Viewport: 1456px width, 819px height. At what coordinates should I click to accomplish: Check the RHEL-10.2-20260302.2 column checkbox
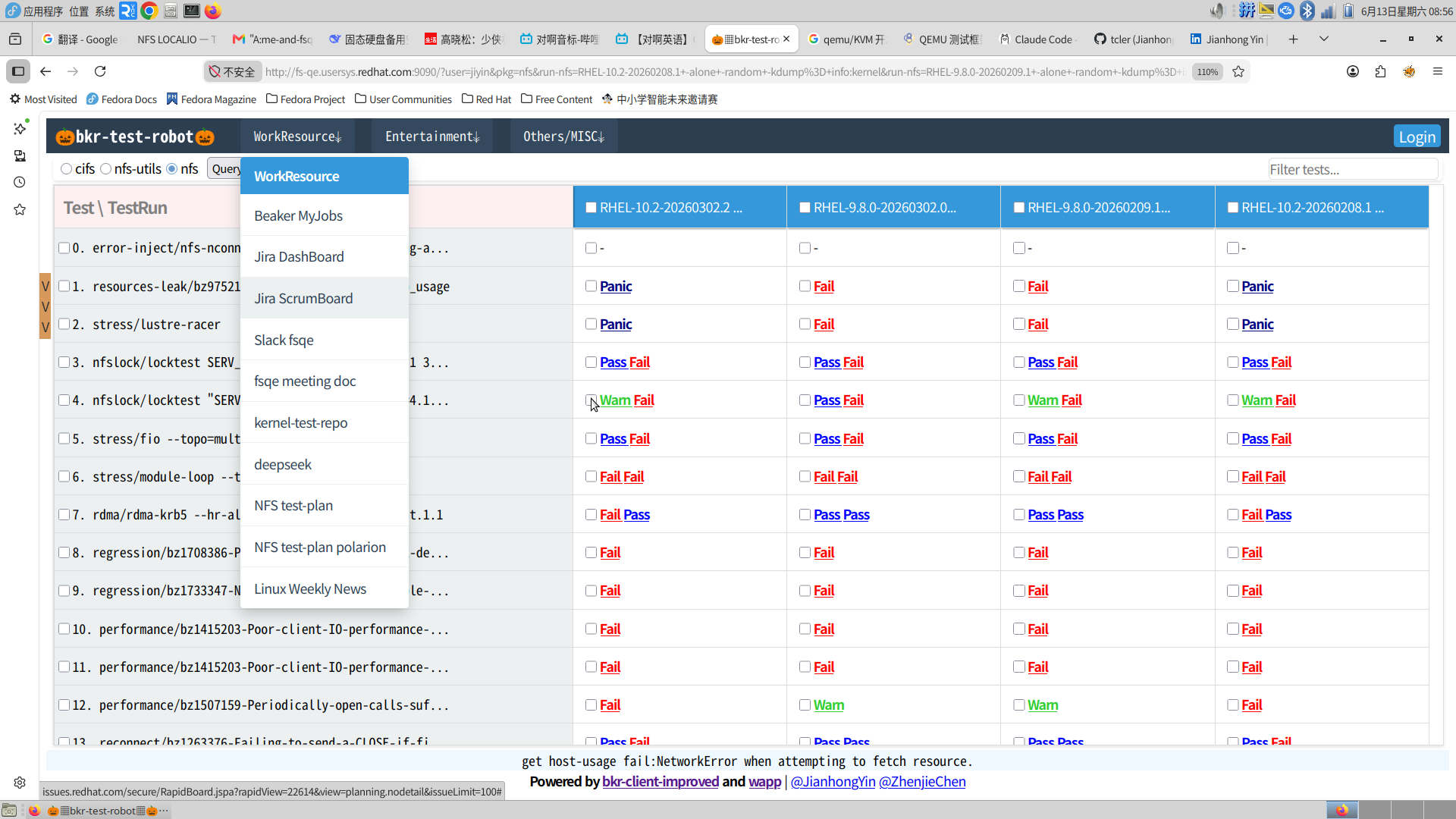tap(591, 208)
